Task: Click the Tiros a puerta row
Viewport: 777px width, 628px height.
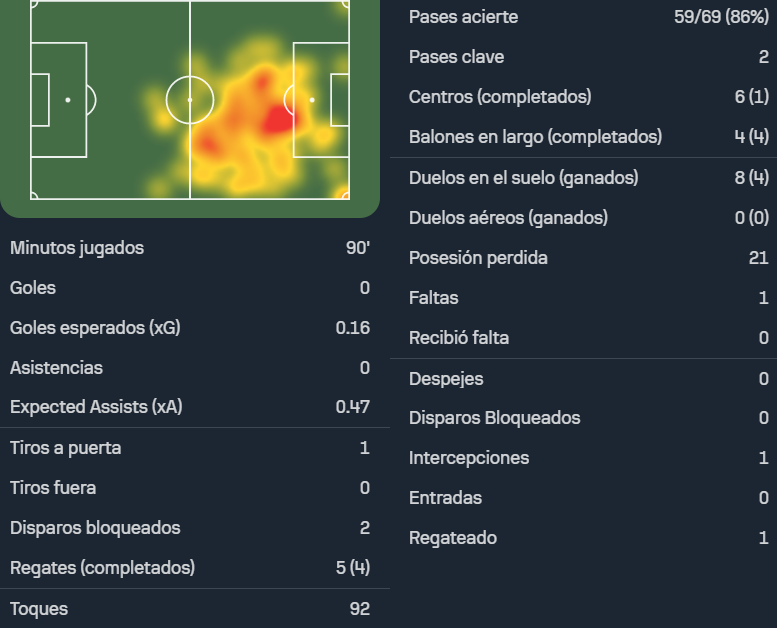Action: [190, 448]
